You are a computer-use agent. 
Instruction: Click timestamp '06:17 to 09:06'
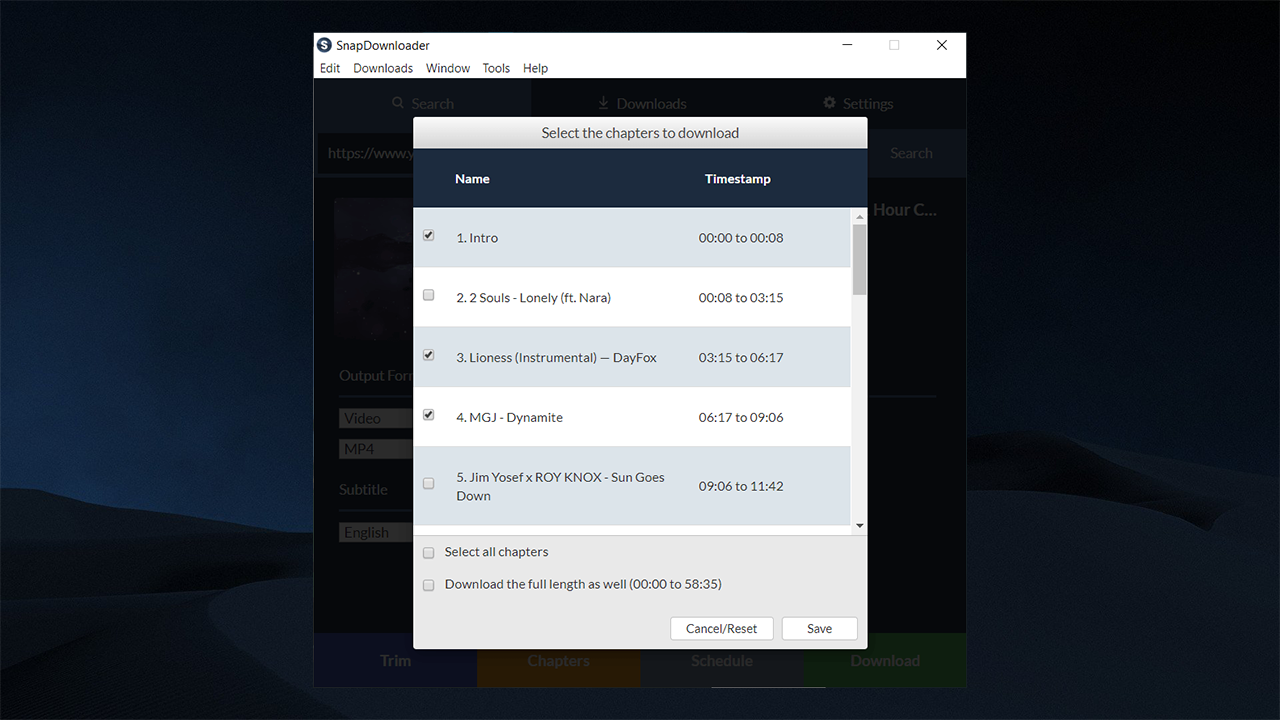click(741, 418)
